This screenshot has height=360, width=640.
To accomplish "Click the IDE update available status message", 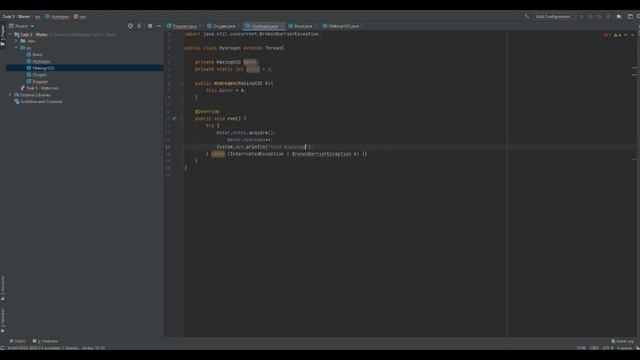I will [56, 348].
